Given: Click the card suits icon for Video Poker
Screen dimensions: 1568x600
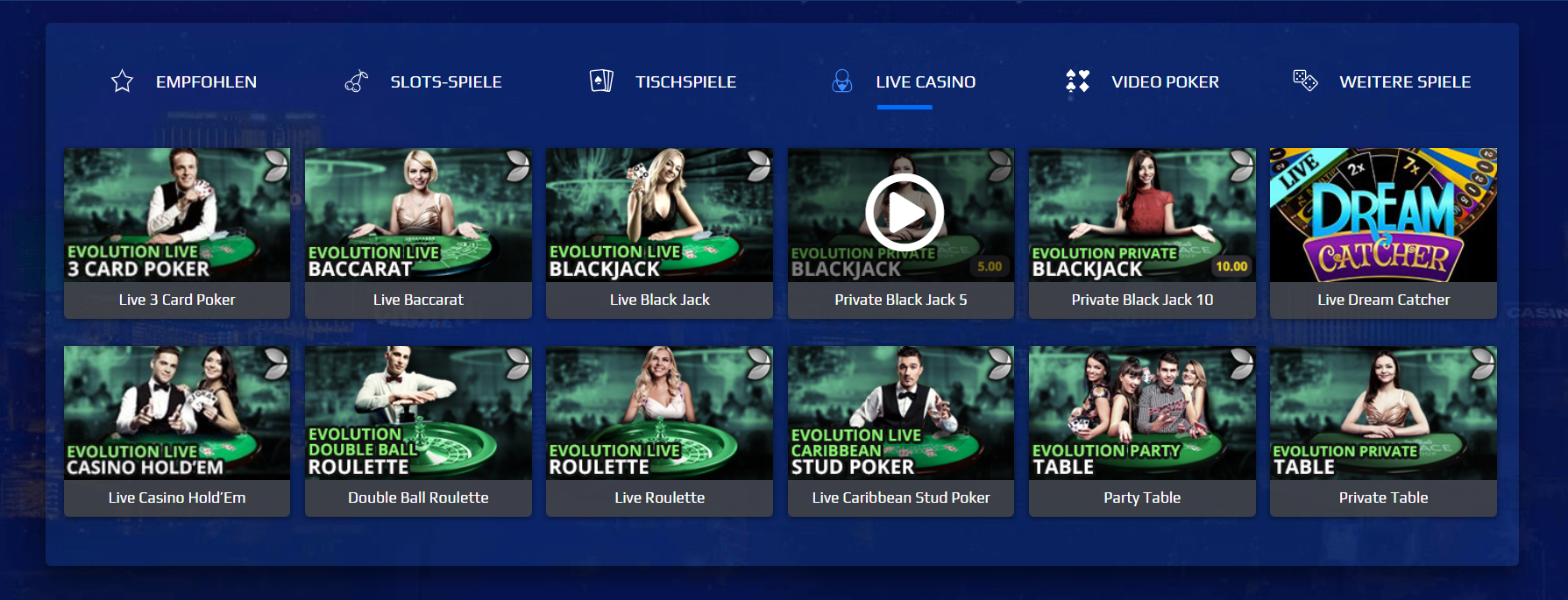Looking at the screenshot, I should [x=1077, y=81].
